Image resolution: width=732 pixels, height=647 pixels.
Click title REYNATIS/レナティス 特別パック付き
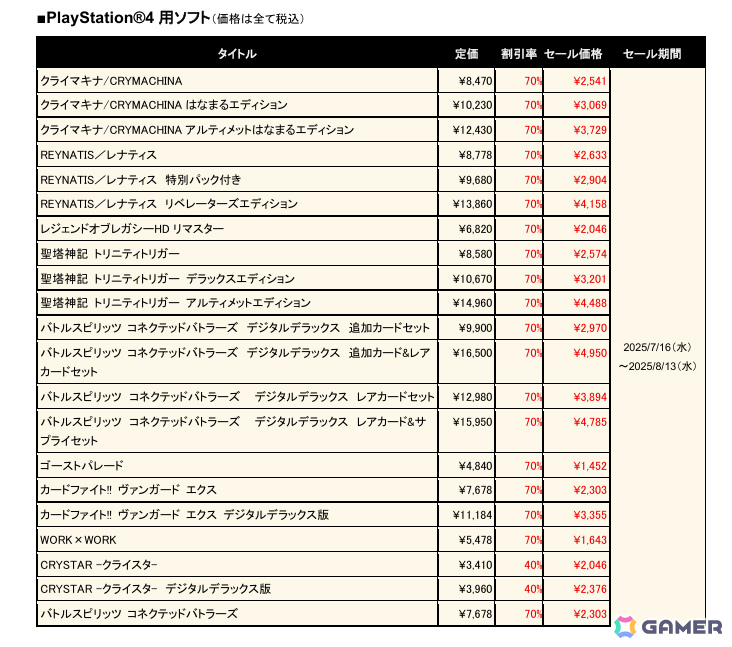pos(141,180)
